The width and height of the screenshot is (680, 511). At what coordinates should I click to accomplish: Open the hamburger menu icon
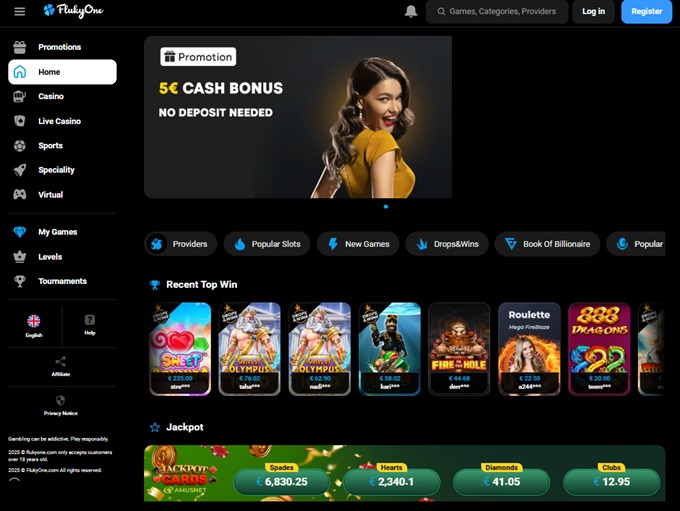(x=20, y=11)
